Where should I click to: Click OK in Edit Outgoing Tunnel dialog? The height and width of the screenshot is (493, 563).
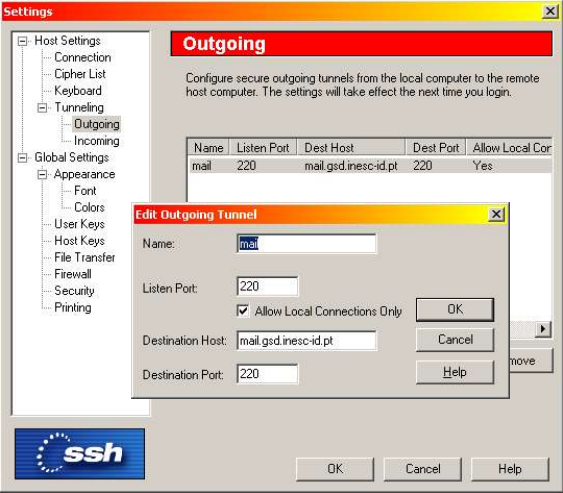click(x=455, y=310)
